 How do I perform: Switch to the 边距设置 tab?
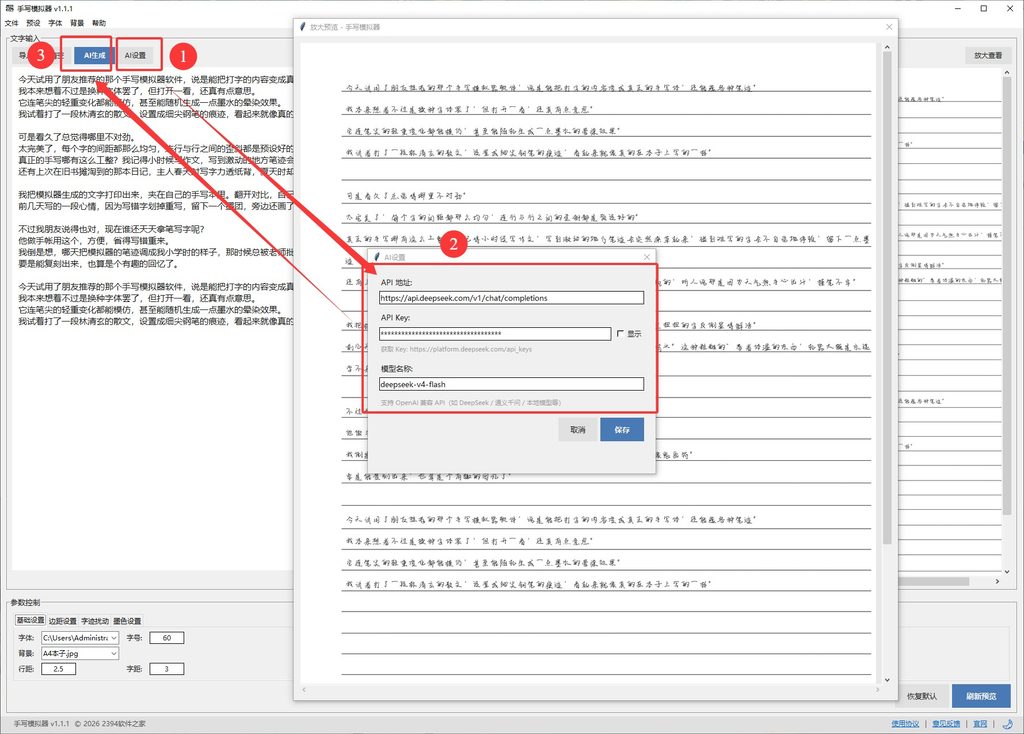[x=63, y=620]
